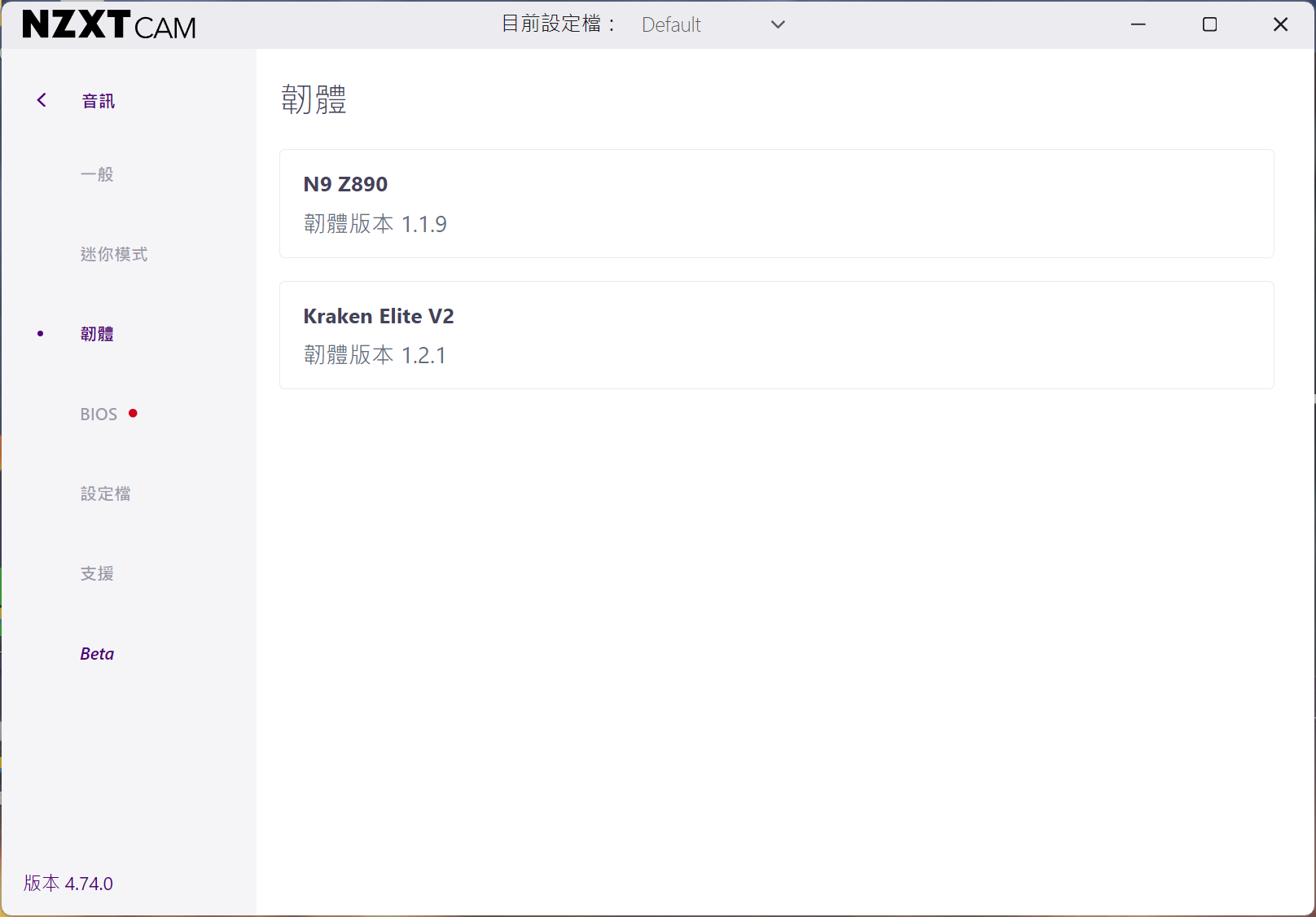Open the 目前設定檔 Default profile dropdown
This screenshot has height=917, width=1316.
point(713,24)
